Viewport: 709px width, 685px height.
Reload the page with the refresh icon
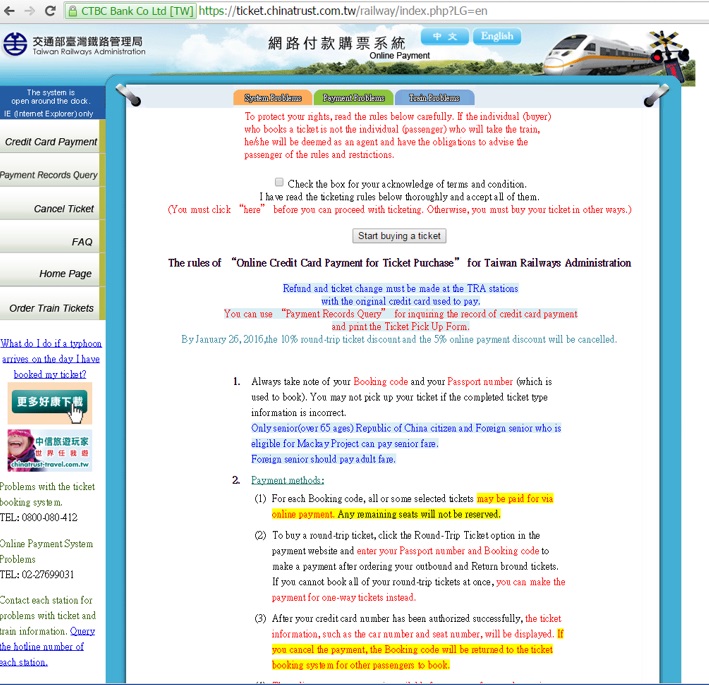coord(50,10)
